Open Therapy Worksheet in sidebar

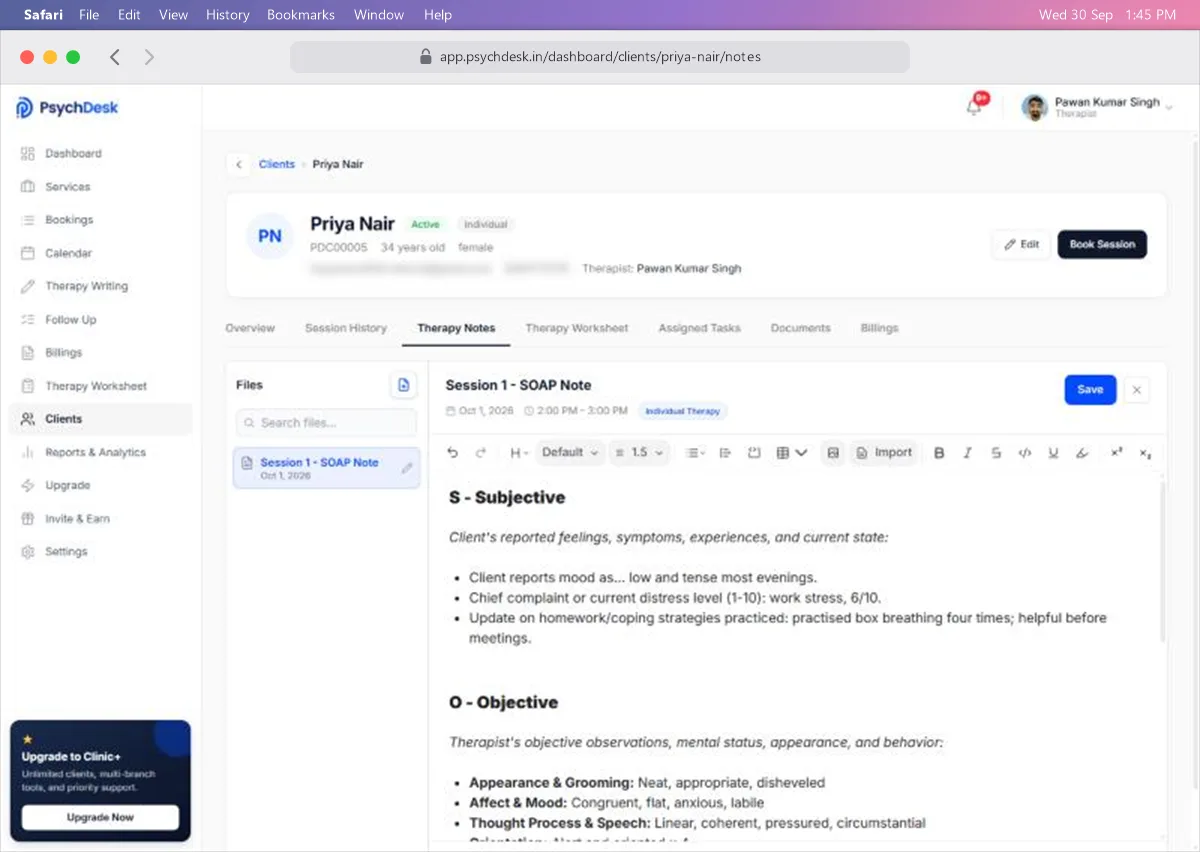(100, 386)
